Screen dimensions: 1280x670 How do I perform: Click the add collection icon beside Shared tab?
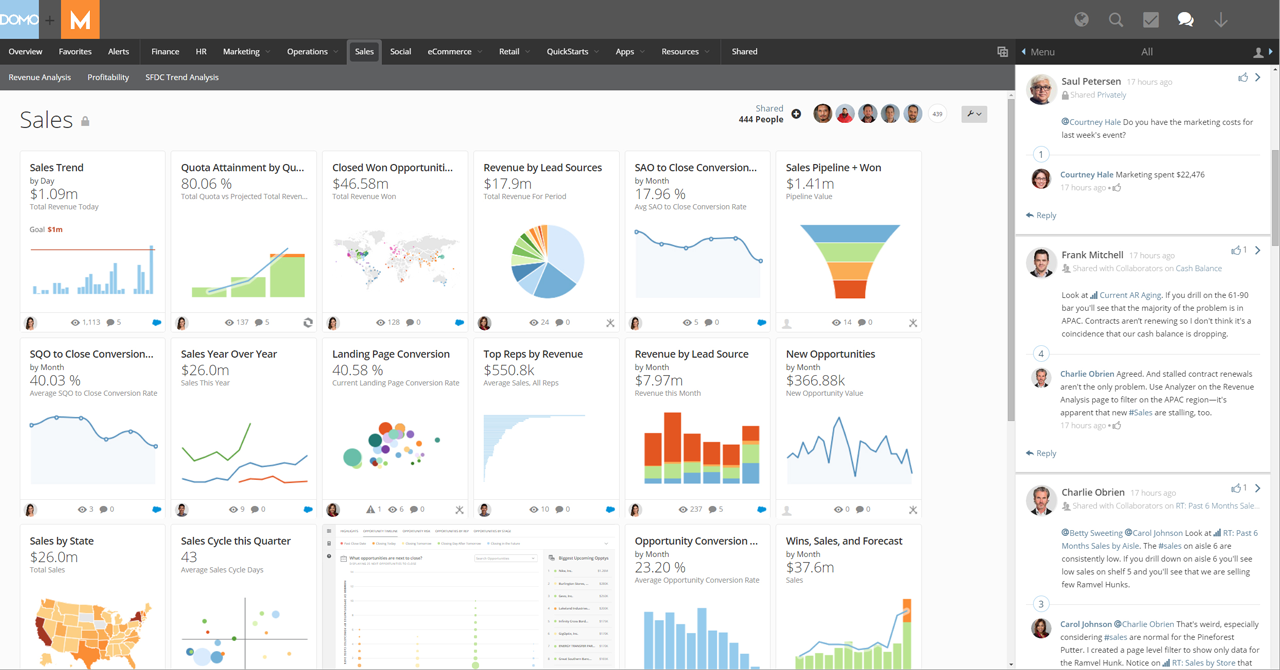point(1002,52)
